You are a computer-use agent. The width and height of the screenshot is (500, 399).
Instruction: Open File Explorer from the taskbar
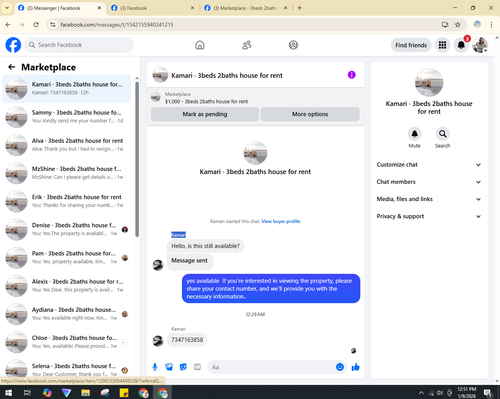[x=86, y=393]
